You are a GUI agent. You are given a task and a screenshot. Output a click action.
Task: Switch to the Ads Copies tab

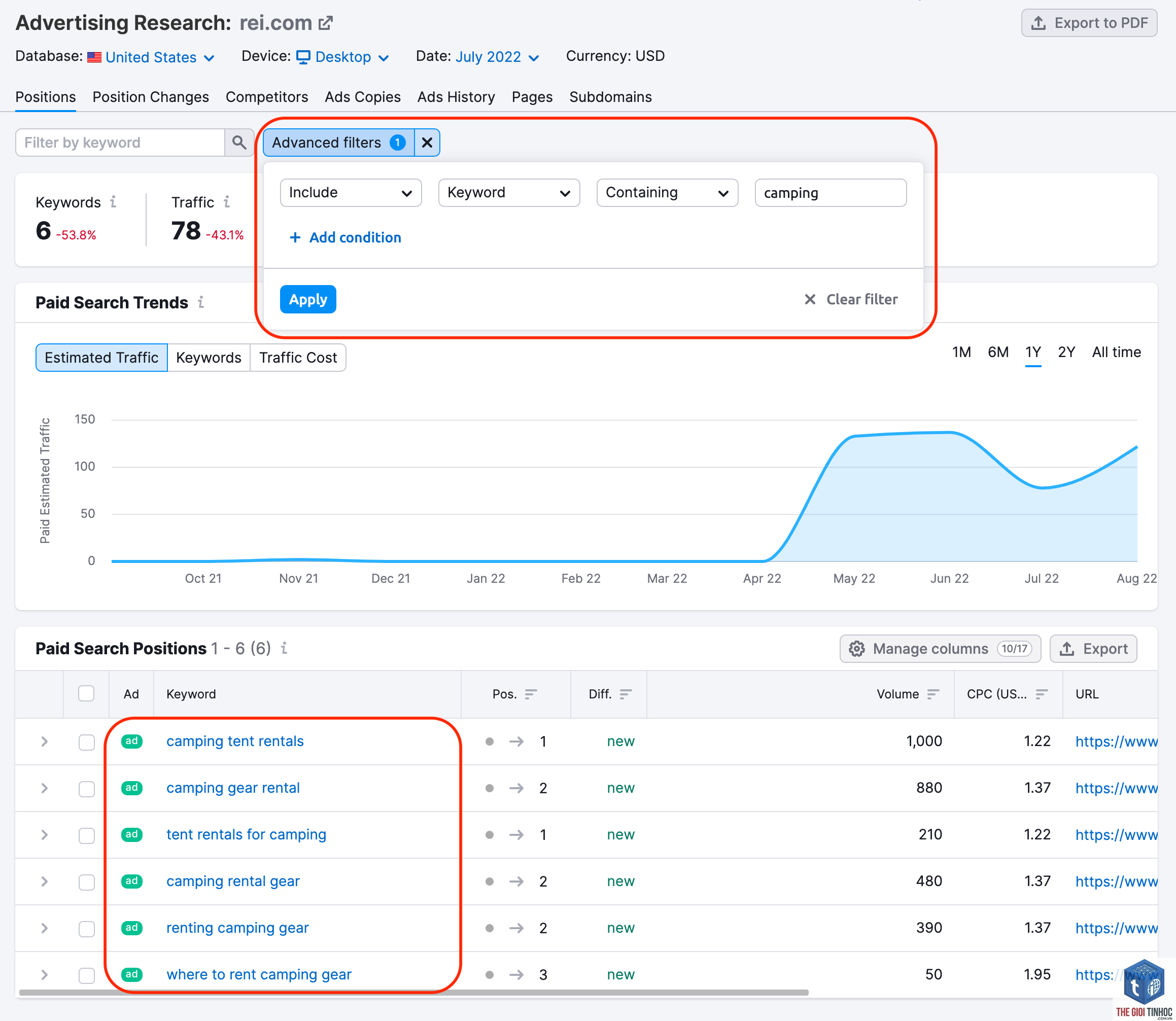362,97
